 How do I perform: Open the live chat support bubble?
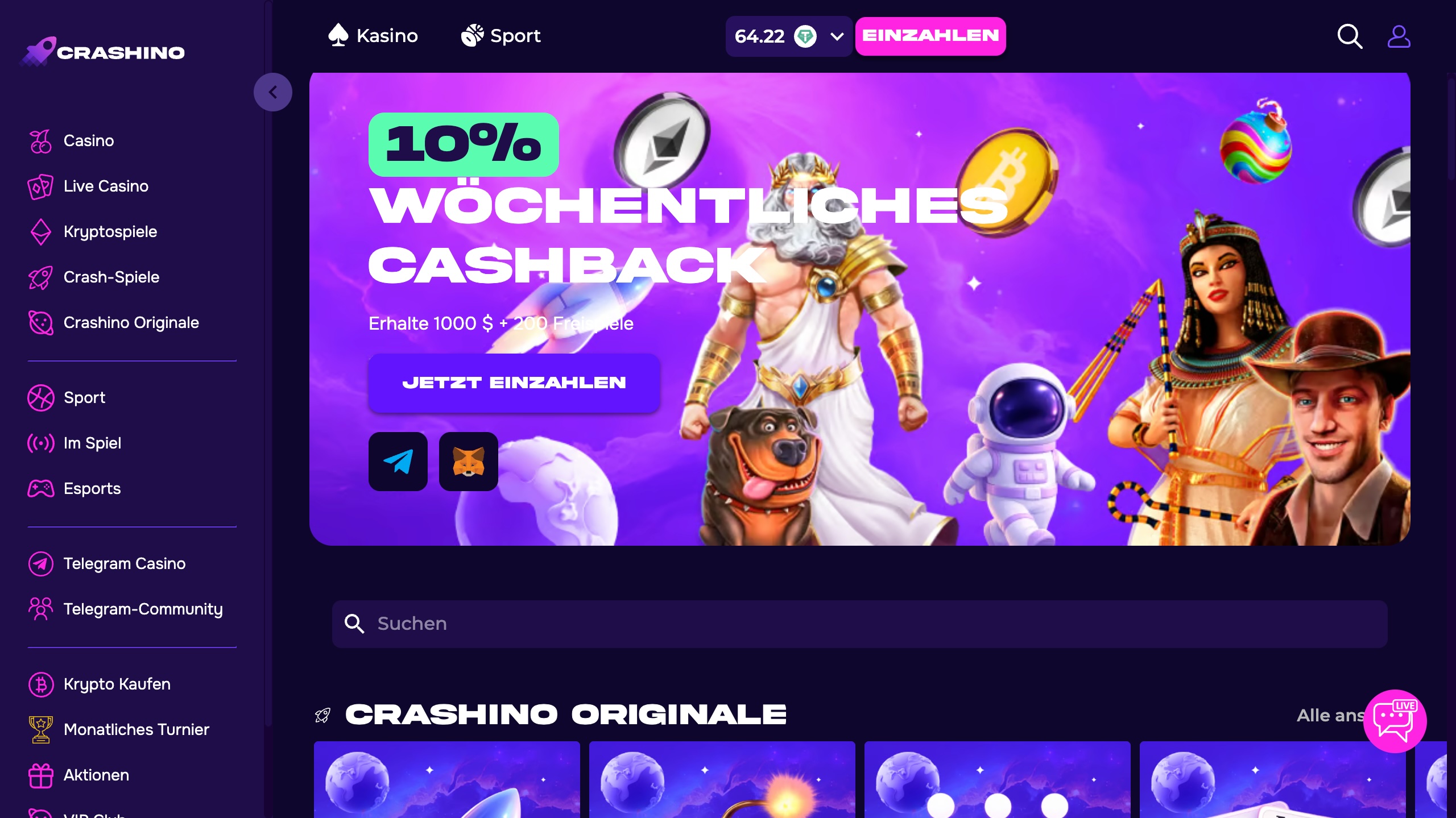click(1395, 721)
